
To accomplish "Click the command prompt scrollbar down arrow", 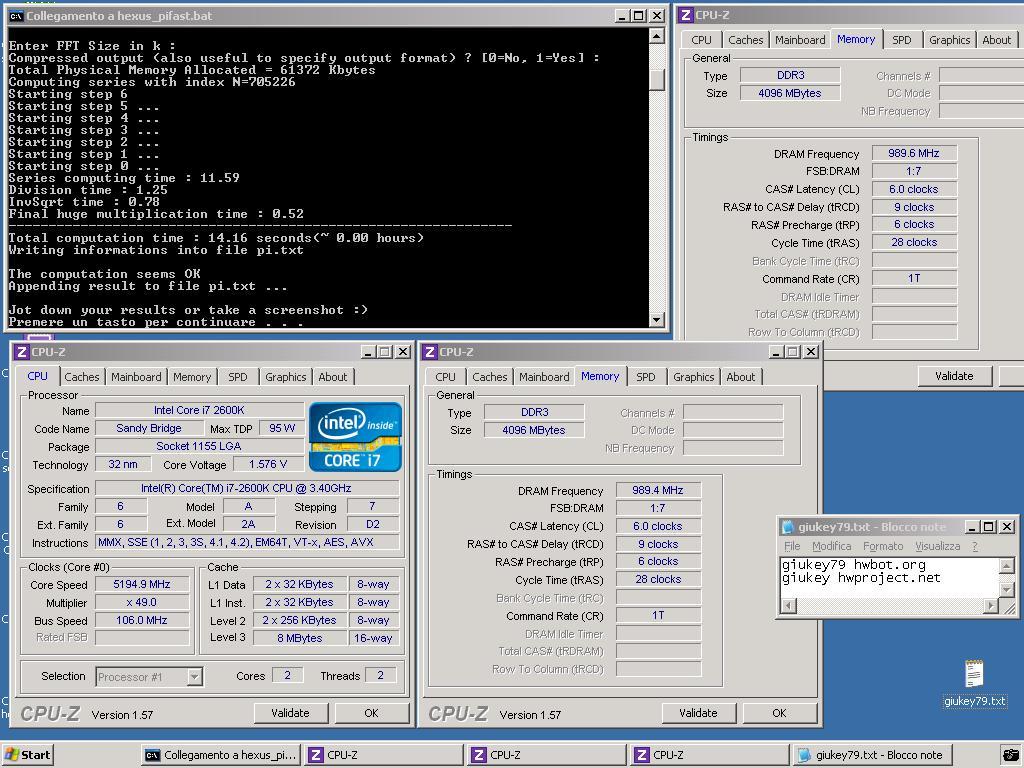I will tap(657, 319).
